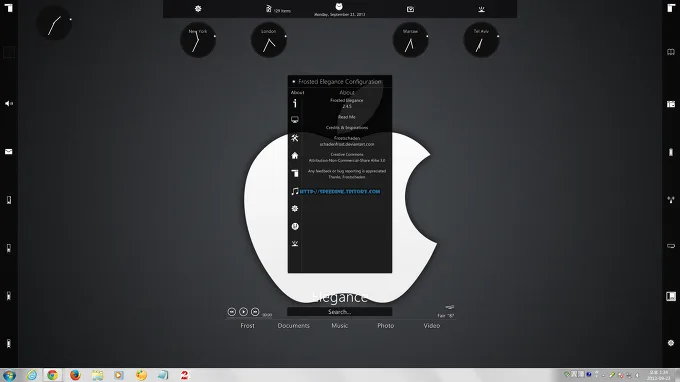Open the Photo launcher tab

point(386,326)
